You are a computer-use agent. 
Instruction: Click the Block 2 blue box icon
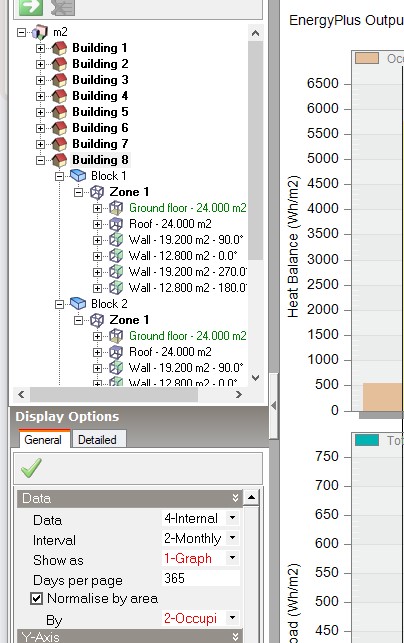78,304
